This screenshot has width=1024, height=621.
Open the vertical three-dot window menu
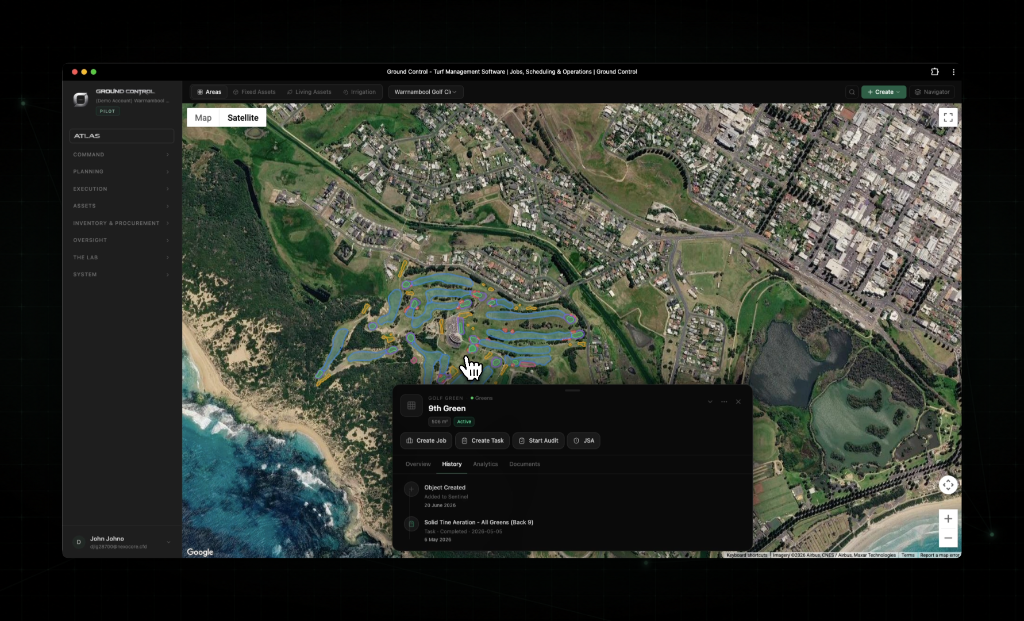coord(953,72)
